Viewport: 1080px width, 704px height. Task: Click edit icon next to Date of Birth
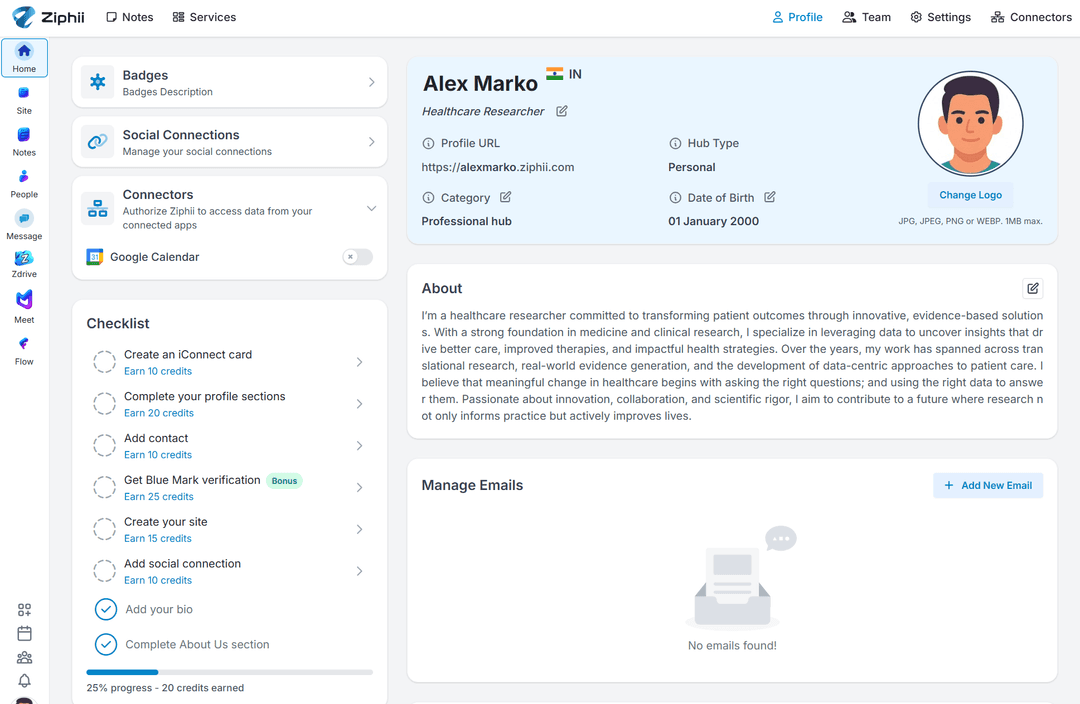(770, 197)
